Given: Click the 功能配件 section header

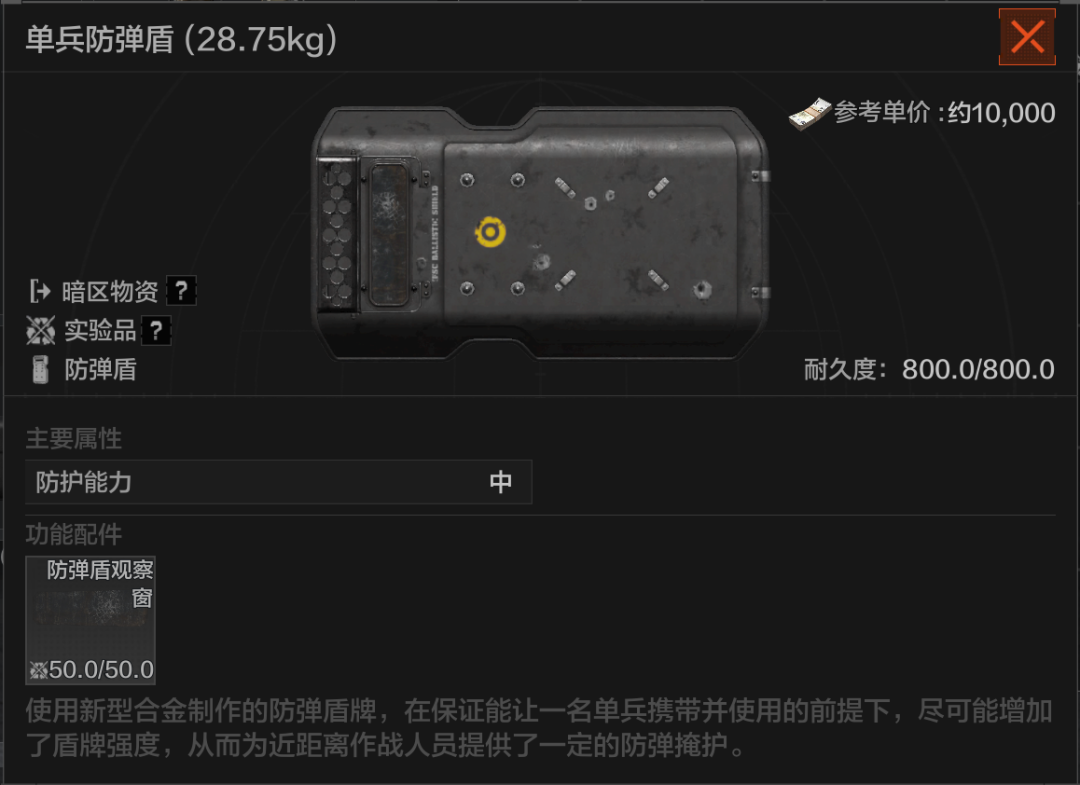Looking at the screenshot, I should point(74,534).
